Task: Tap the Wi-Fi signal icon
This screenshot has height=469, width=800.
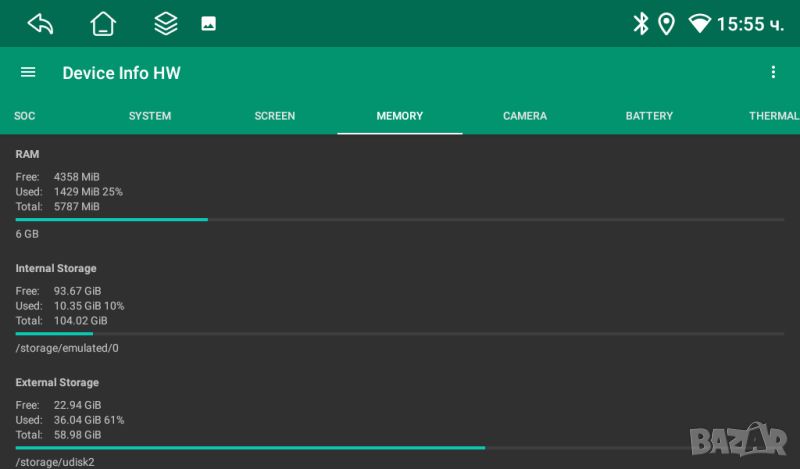Action: (699, 23)
